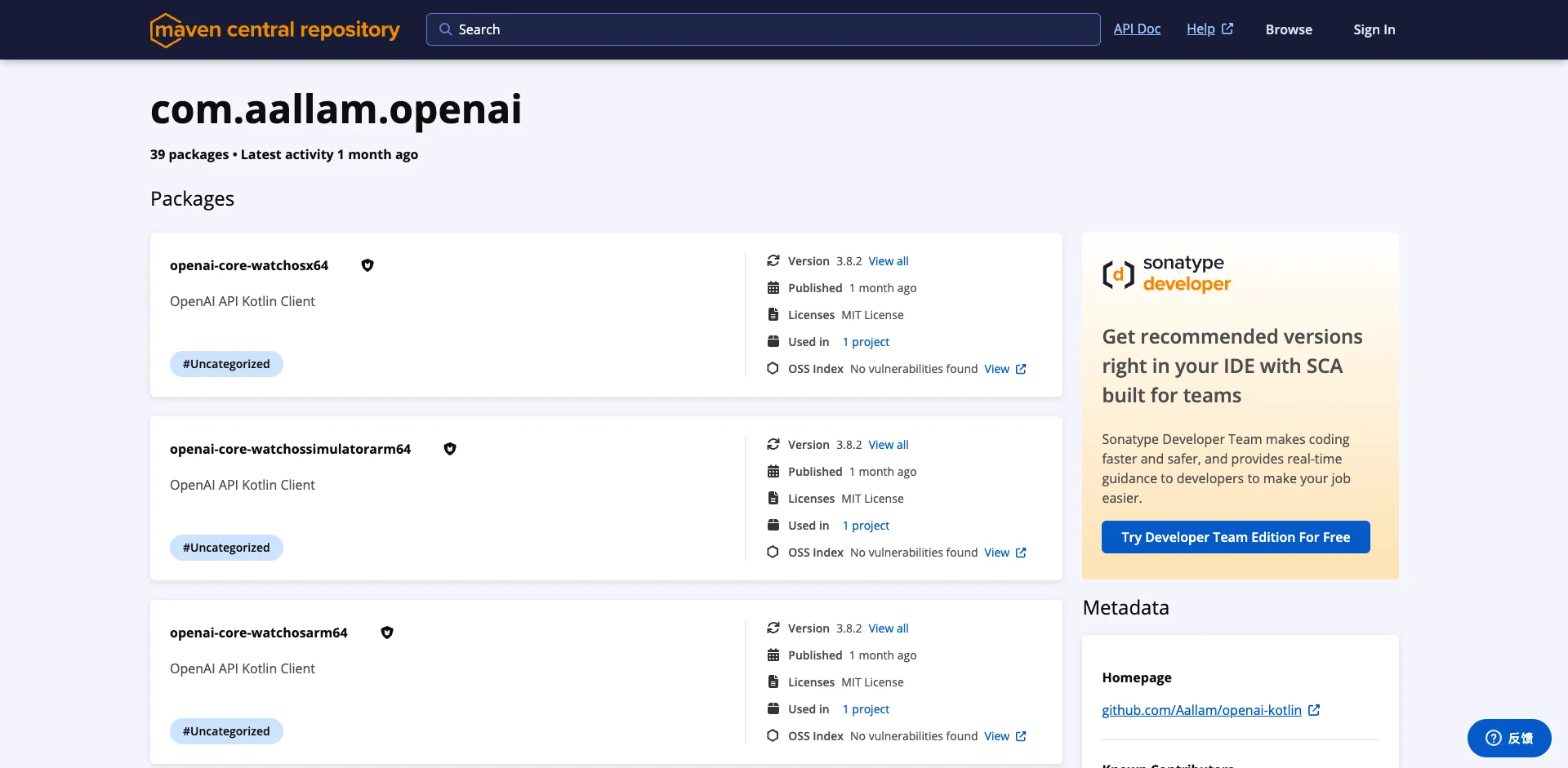Viewport: 1568px width, 768px height.
Task: Click Used in briefcase icon for openai-core-watchosarm64
Action: click(x=773, y=709)
